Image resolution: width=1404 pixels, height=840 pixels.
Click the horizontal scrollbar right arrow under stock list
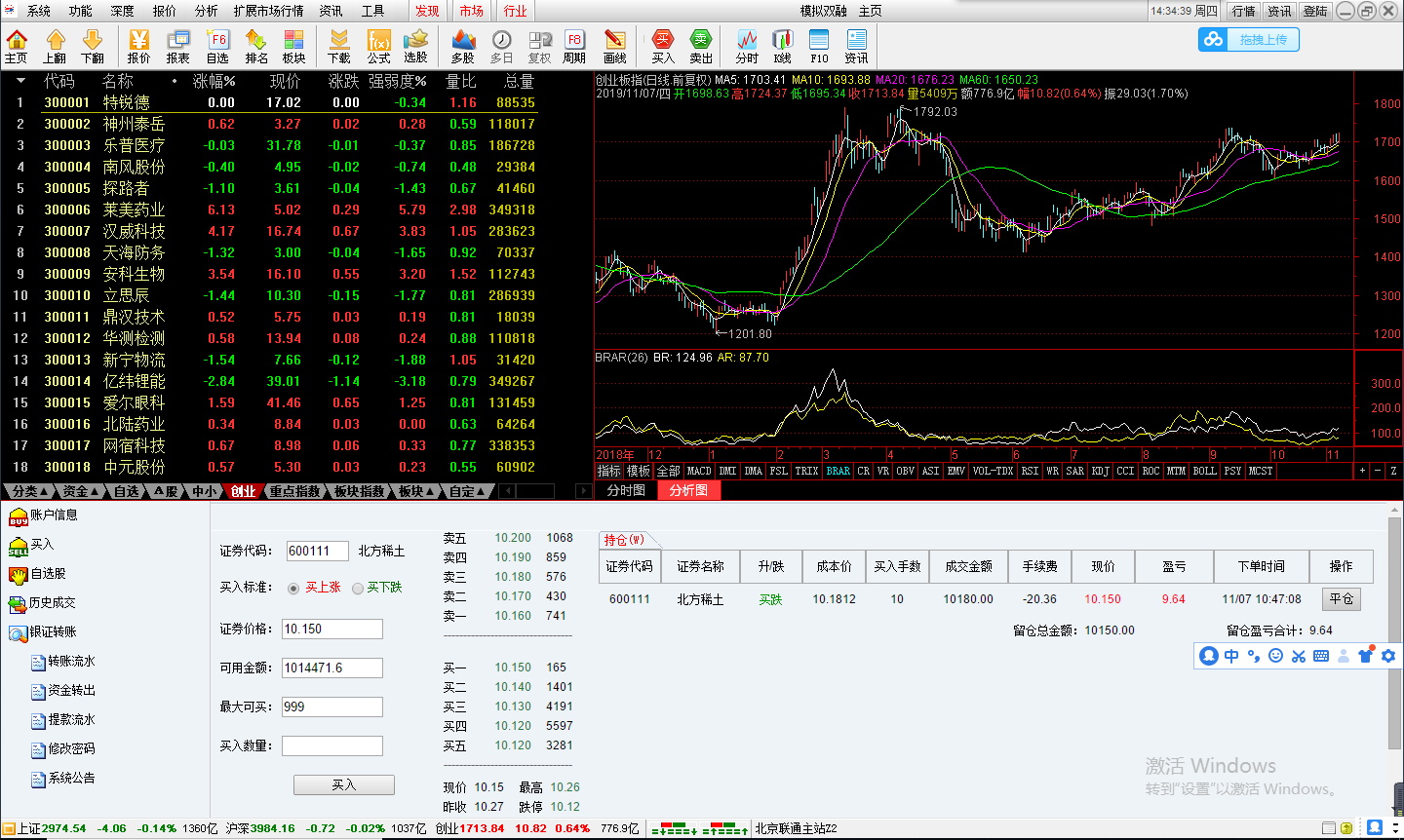click(x=584, y=491)
